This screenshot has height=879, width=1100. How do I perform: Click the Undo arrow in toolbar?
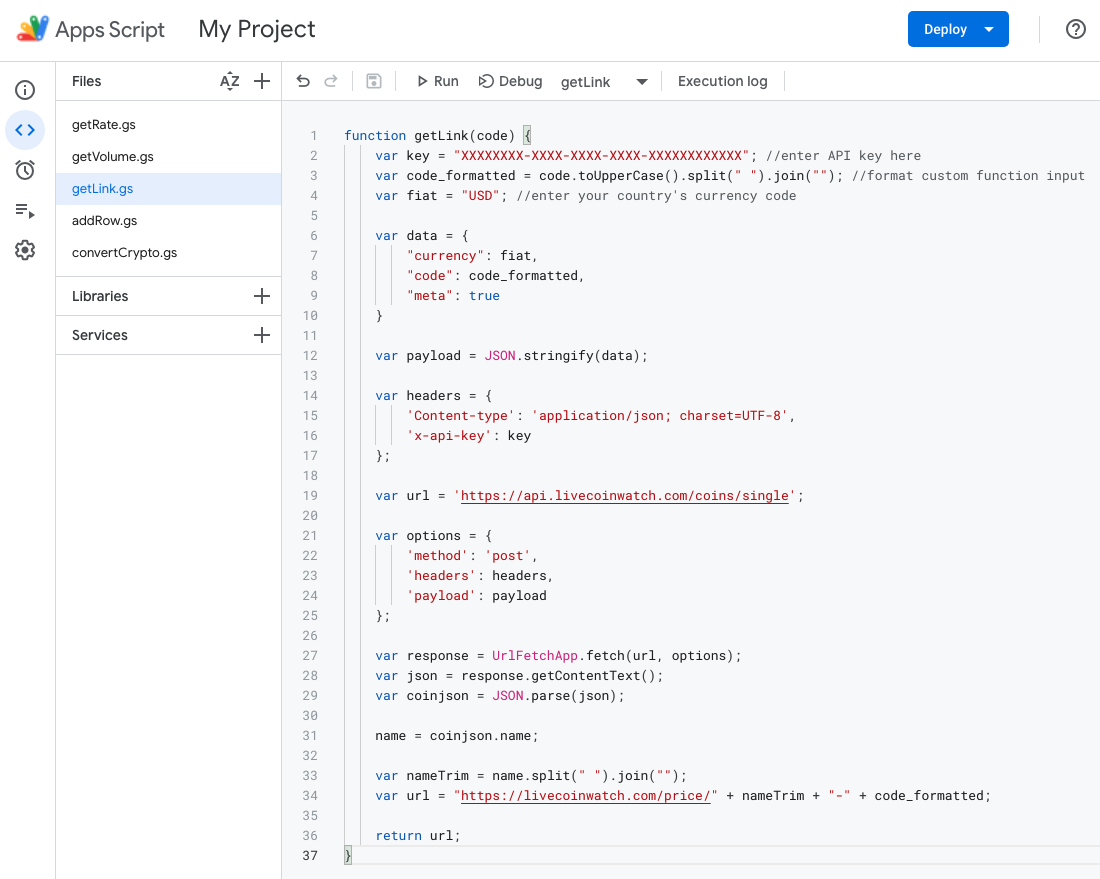tap(303, 82)
